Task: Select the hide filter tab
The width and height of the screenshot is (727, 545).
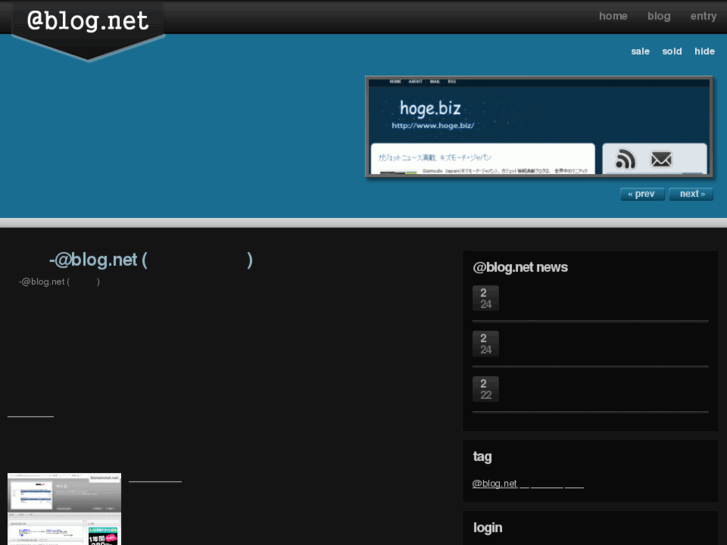Action: [x=704, y=51]
